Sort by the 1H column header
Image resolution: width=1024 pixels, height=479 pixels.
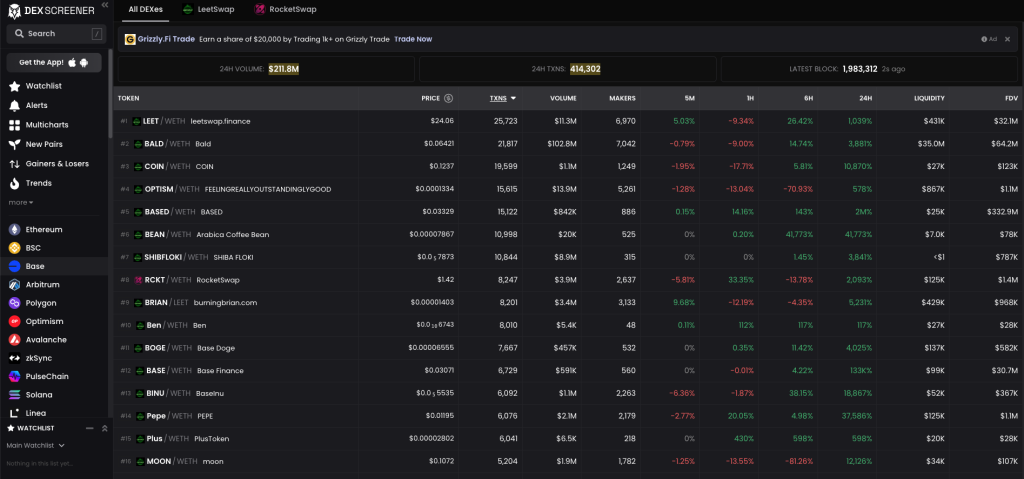click(750, 98)
